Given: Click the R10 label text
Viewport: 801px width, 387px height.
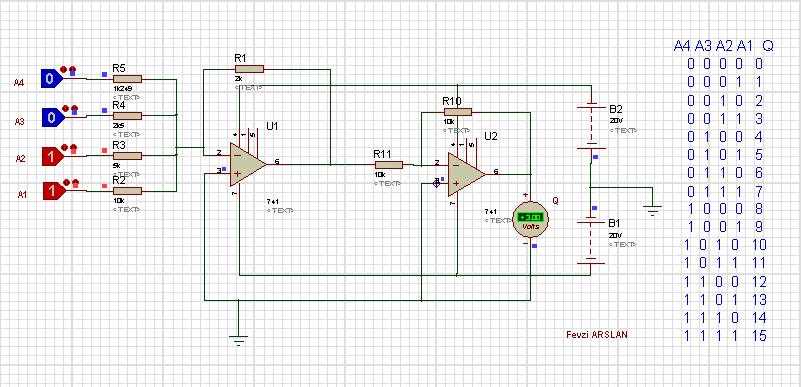Looking at the screenshot, I should 453,101.
